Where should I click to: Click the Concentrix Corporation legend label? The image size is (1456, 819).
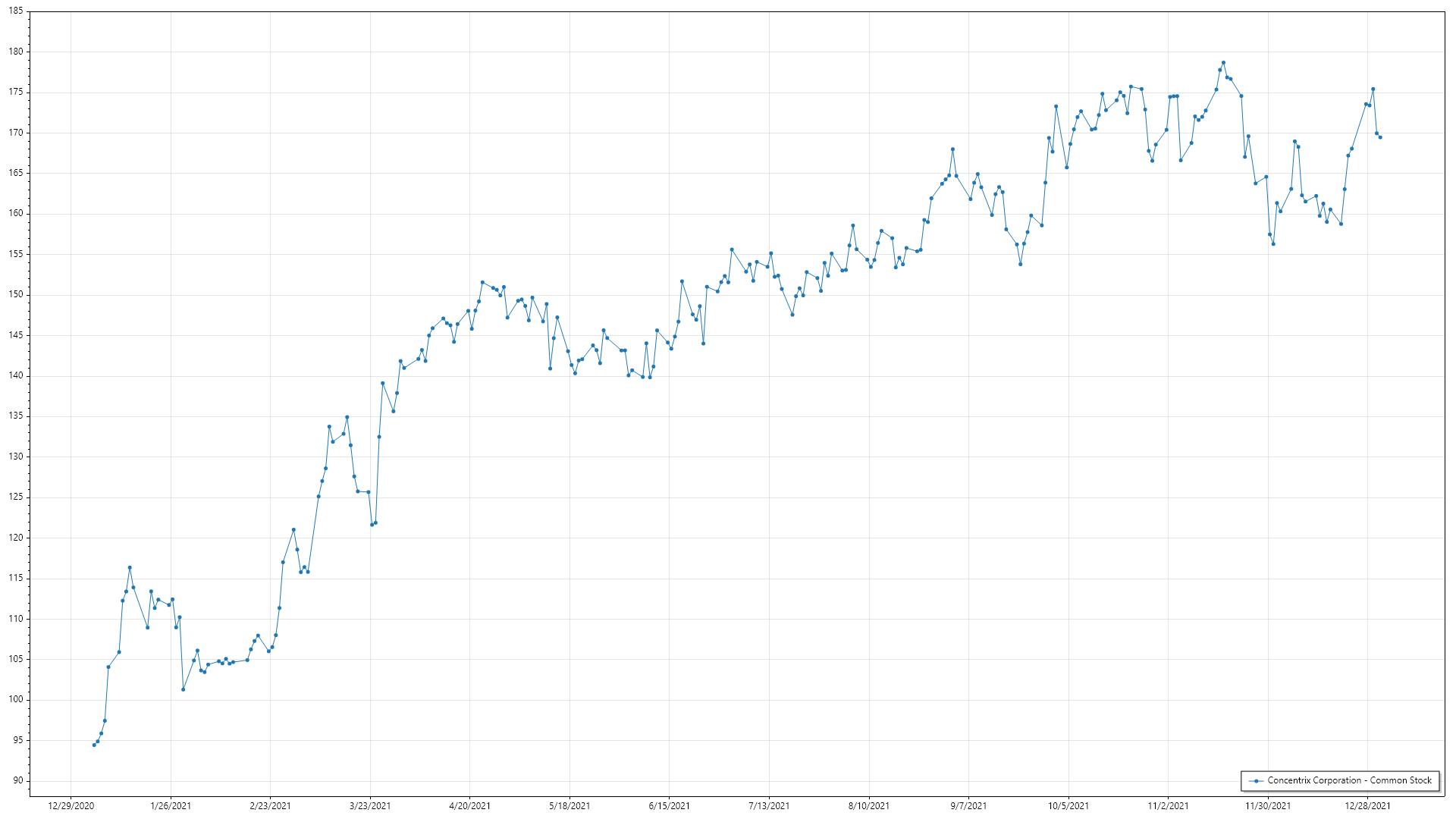coord(1349,780)
